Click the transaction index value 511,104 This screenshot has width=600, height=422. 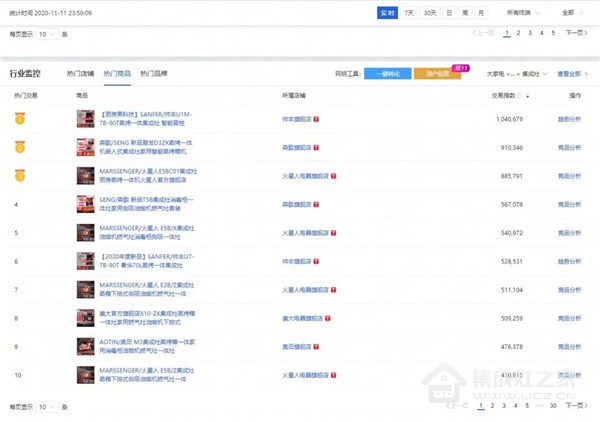coord(512,290)
